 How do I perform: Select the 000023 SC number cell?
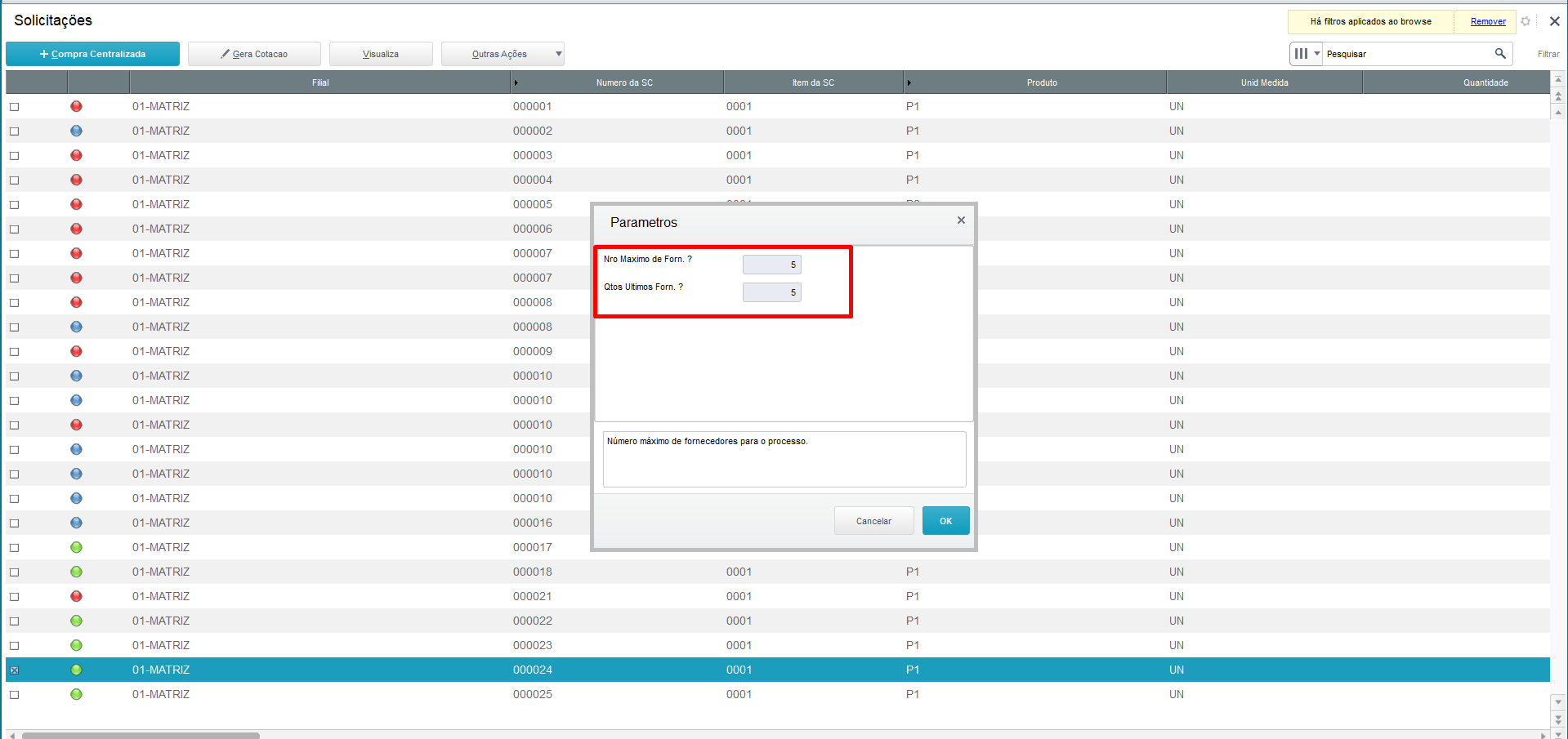pos(533,645)
